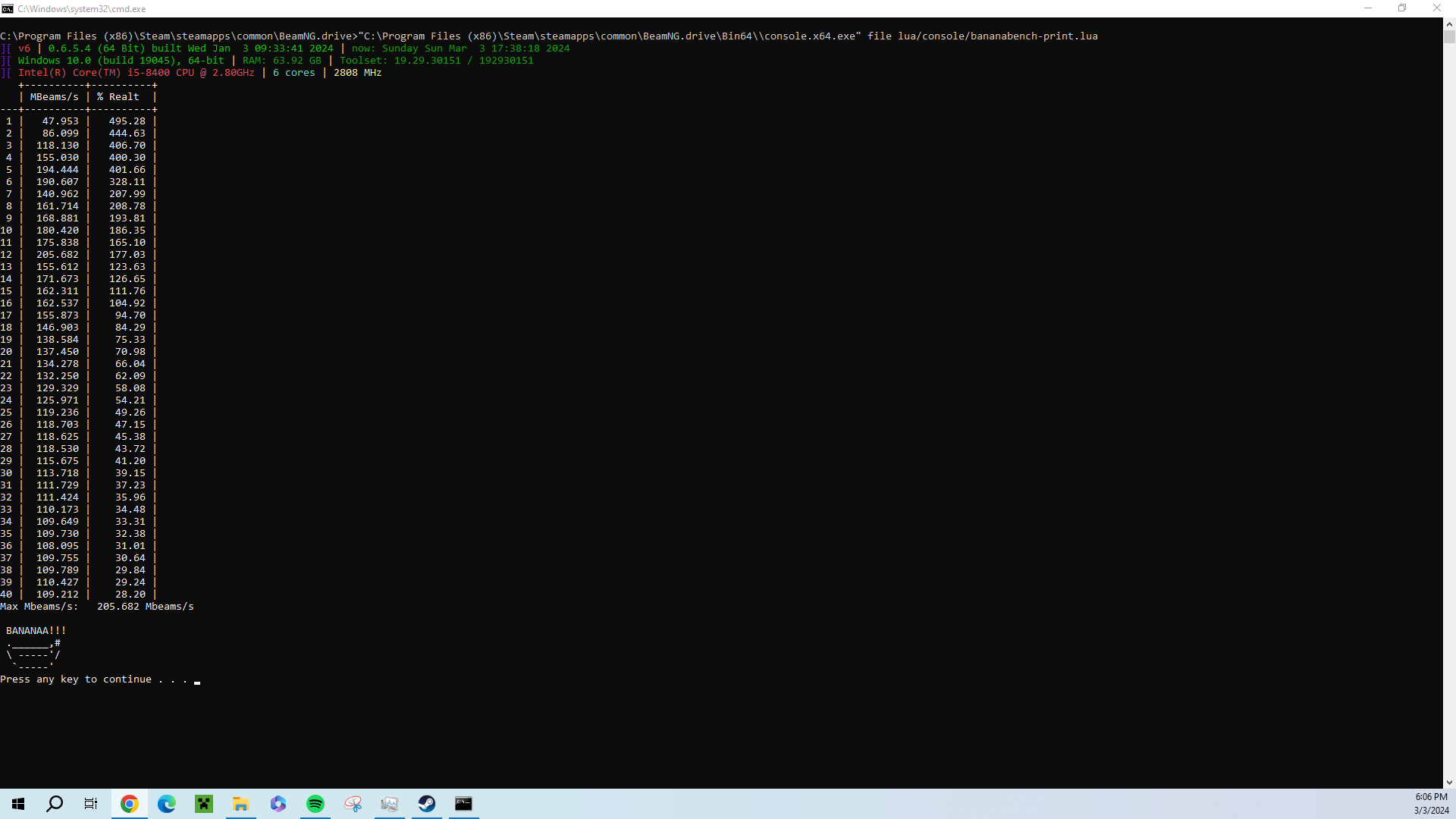
Task: Click the scrollbar up arrow
Action: click(1449, 24)
